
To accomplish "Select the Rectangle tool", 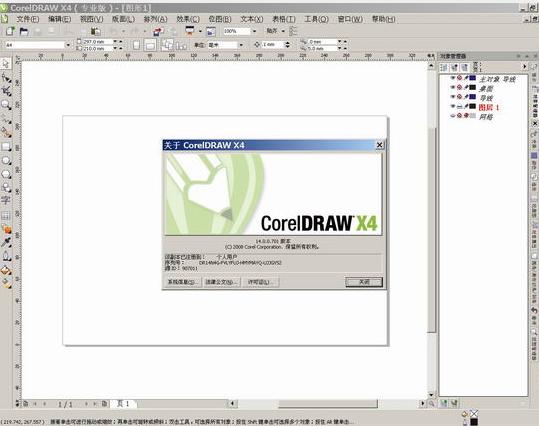I will (6, 147).
